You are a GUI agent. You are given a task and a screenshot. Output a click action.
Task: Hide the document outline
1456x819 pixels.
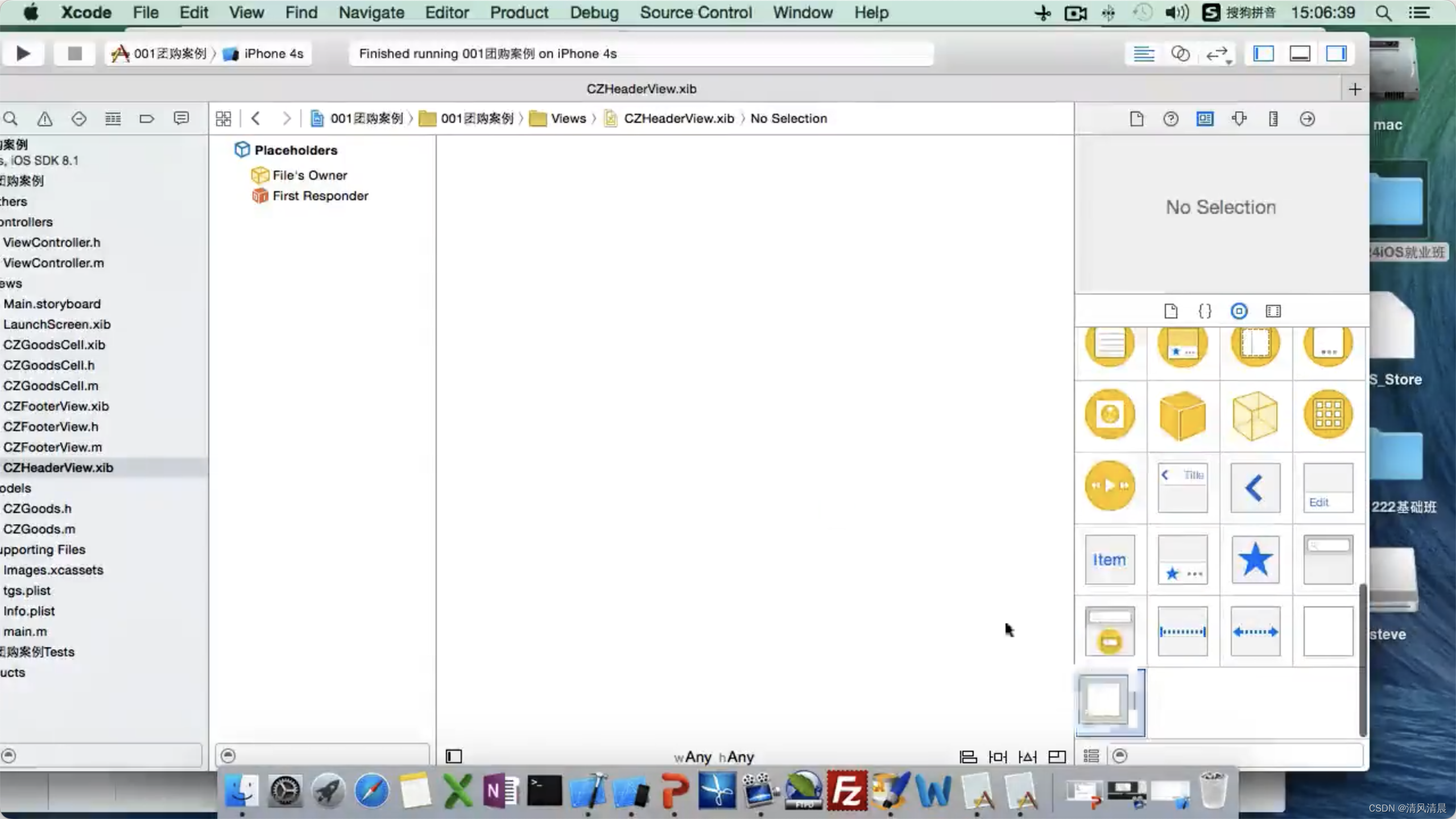click(x=453, y=756)
